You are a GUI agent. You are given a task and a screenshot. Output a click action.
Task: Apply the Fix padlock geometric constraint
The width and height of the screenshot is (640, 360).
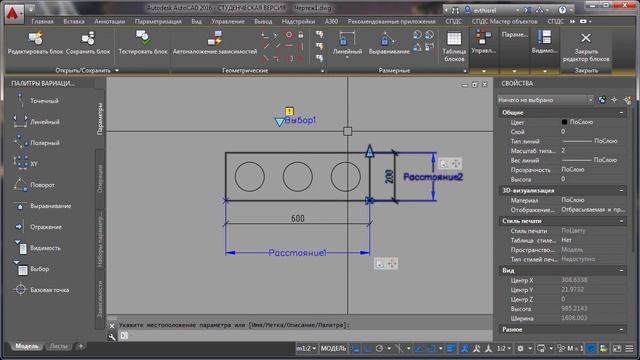tap(301, 35)
